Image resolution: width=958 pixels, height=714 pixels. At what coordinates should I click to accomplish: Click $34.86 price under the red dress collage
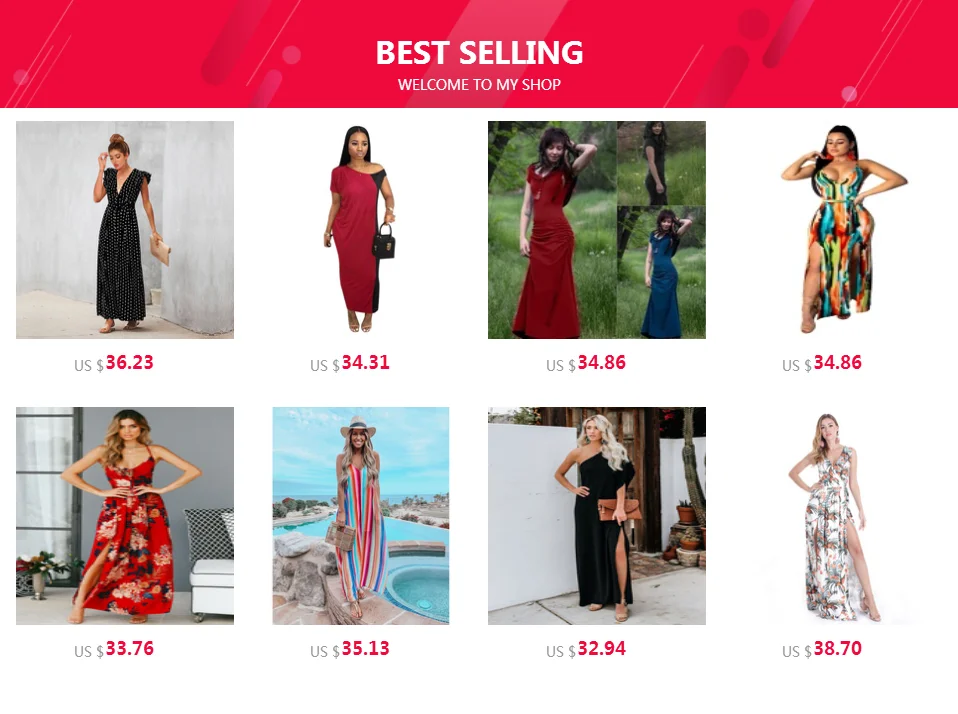coord(586,363)
